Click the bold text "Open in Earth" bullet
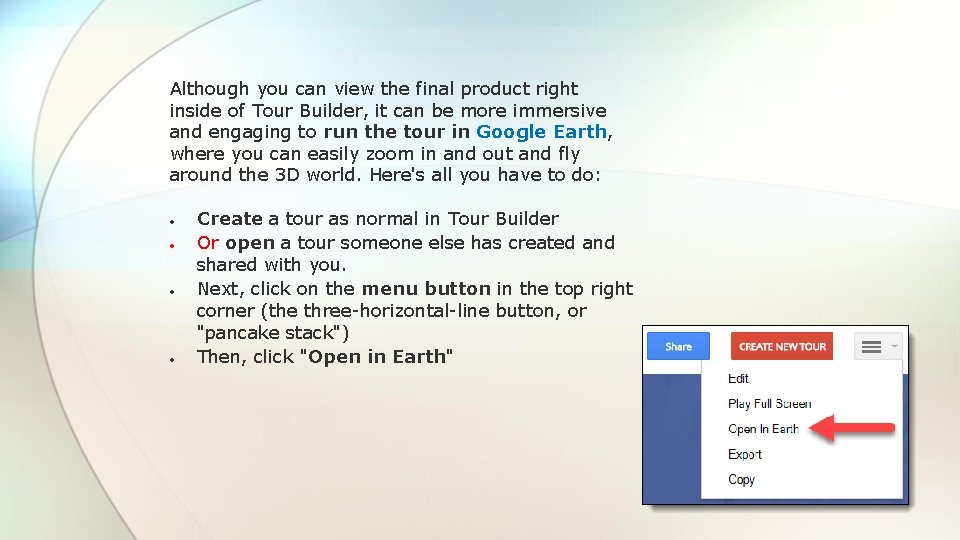This screenshot has height=540, width=960. (377, 356)
